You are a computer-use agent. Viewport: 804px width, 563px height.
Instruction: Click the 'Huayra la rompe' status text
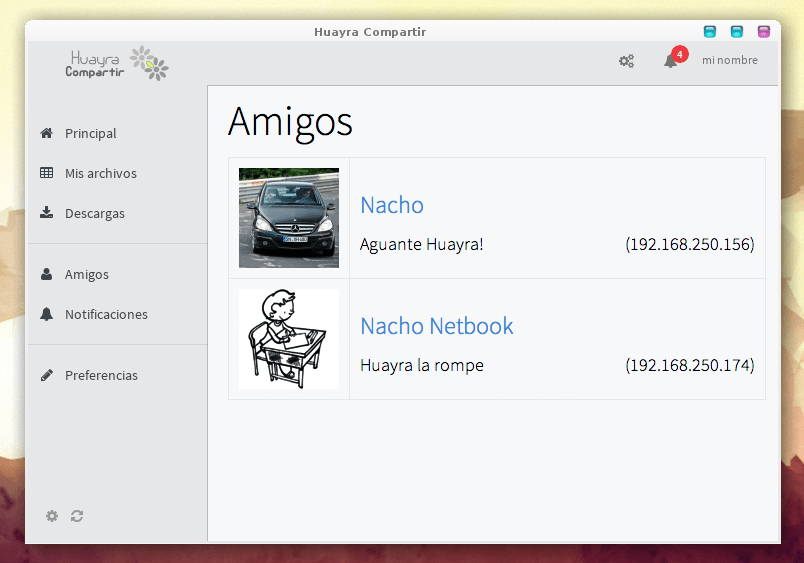click(x=422, y=366)
